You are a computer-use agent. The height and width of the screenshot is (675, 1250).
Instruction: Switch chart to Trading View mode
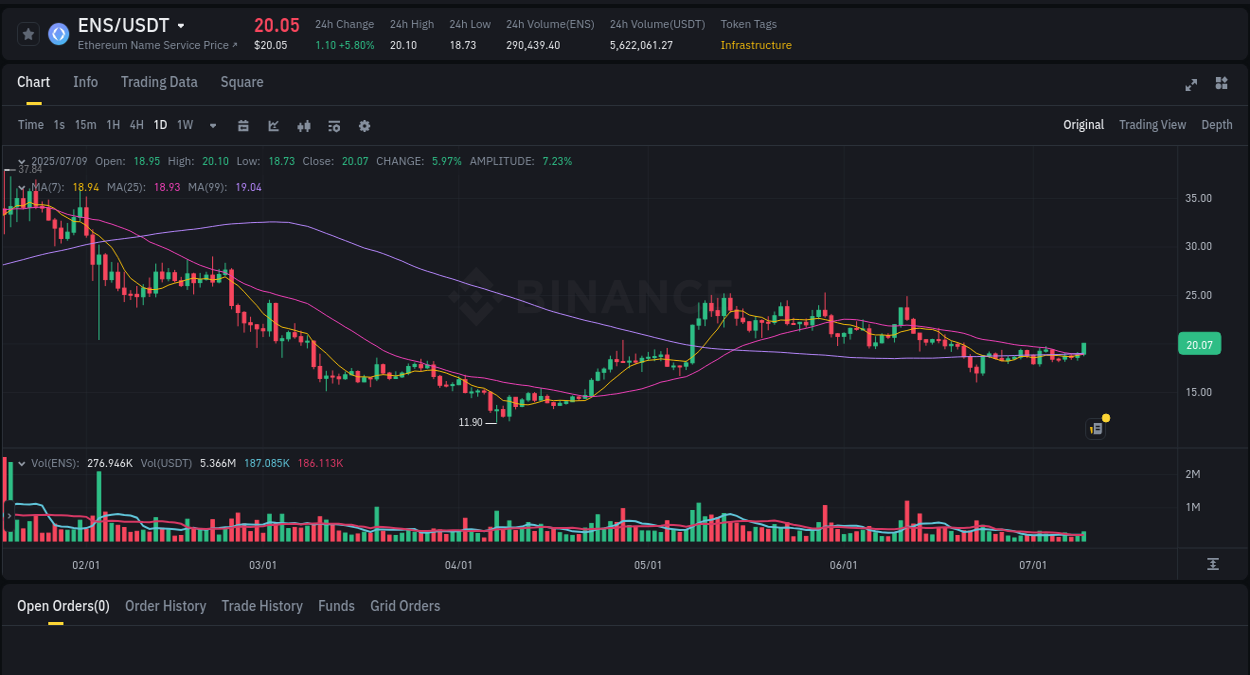(x=1152, y=125)
